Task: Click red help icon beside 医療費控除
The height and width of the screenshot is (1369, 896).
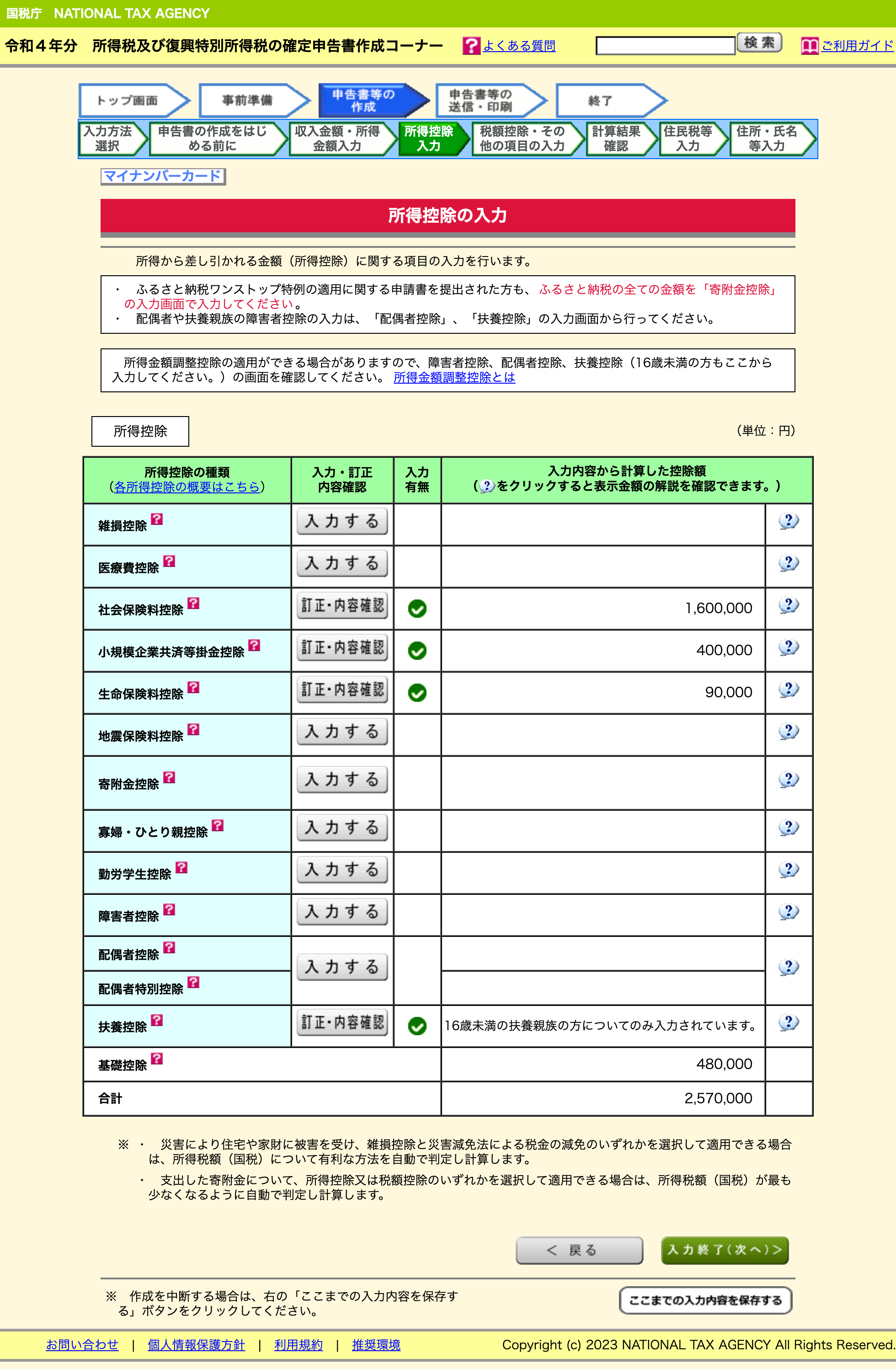Action: click(169, 562)
